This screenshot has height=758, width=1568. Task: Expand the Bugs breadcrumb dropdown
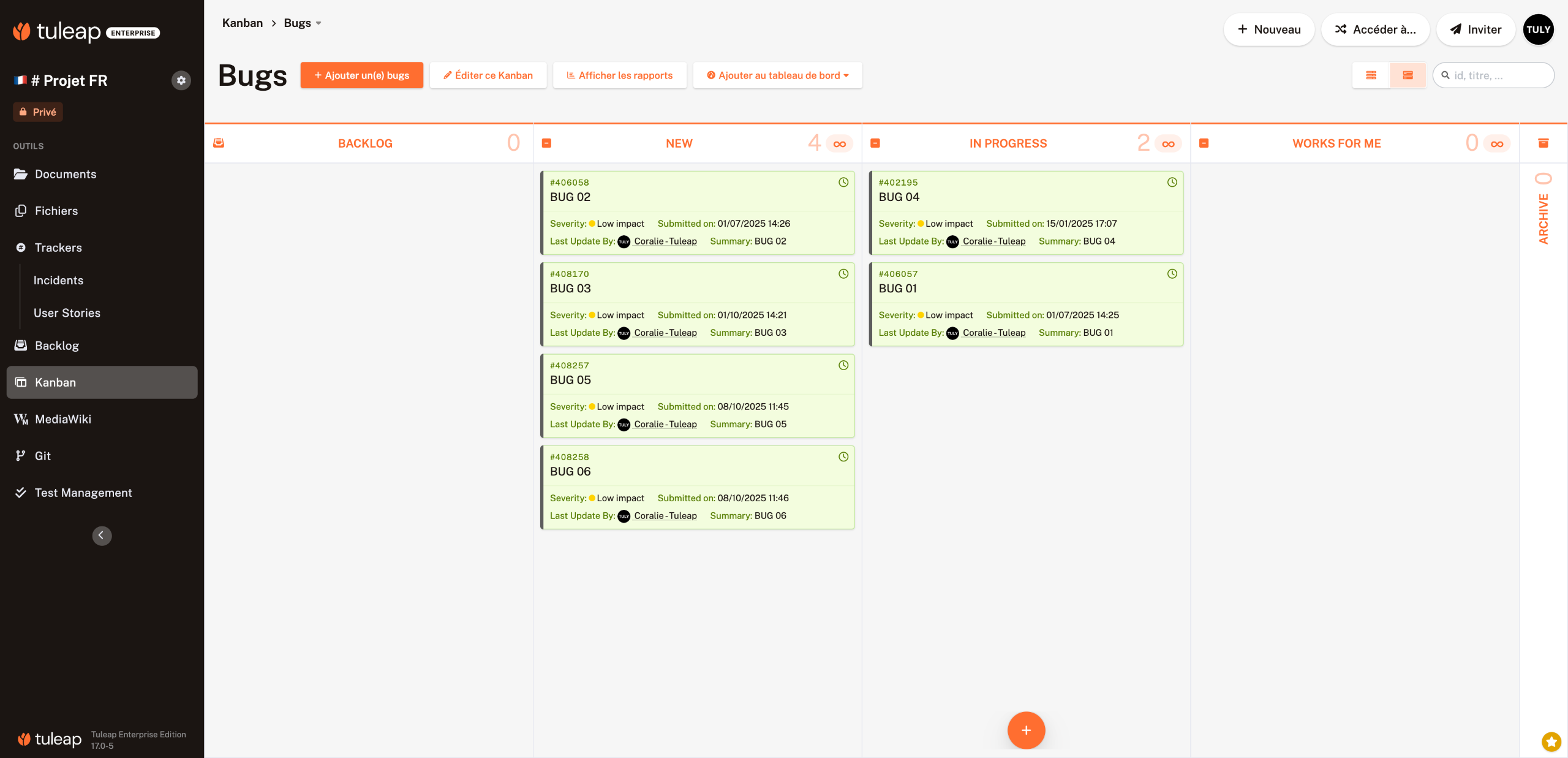click(x=318, y=23)
